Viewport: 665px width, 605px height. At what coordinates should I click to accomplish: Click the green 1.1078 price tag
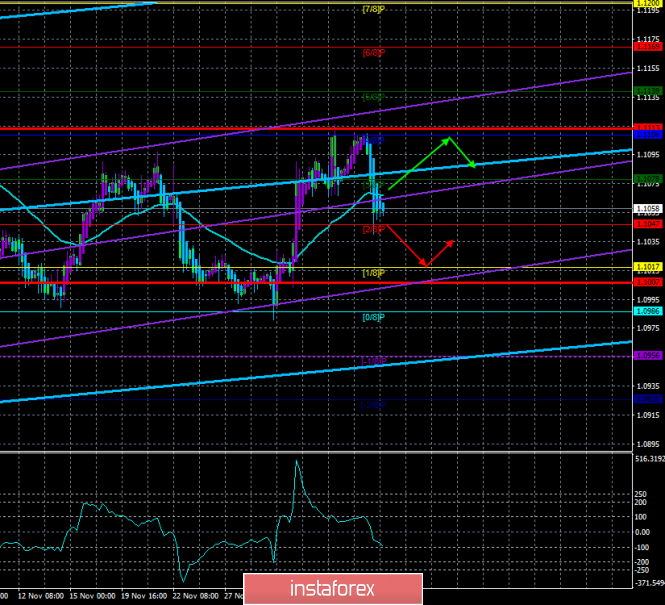(646, 179)
